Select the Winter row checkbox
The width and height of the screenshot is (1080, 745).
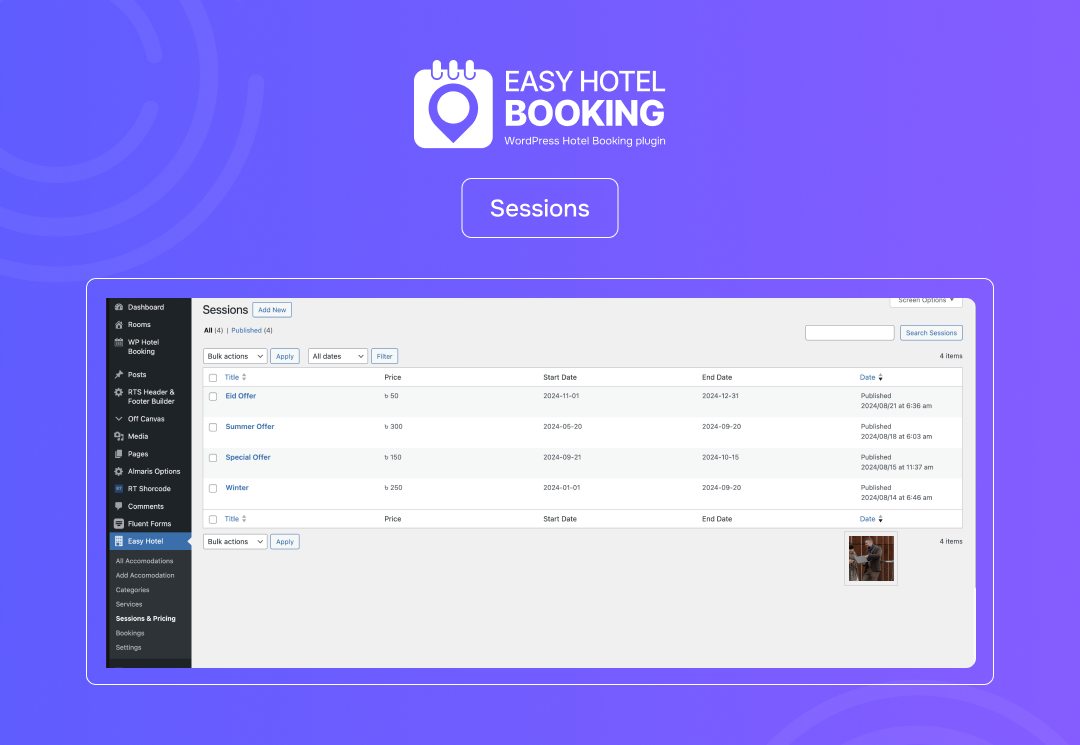tap(213, 488)
